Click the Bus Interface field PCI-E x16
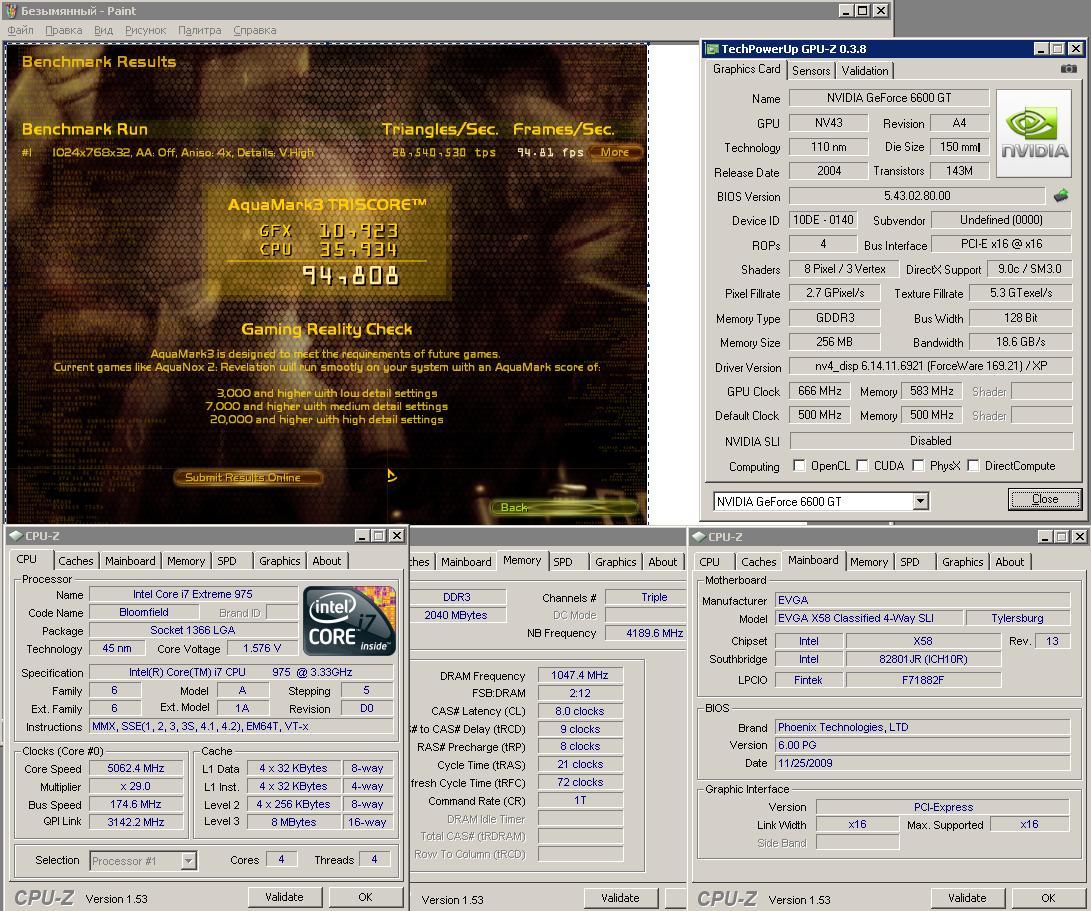1091x911 pixels. 1001,244
